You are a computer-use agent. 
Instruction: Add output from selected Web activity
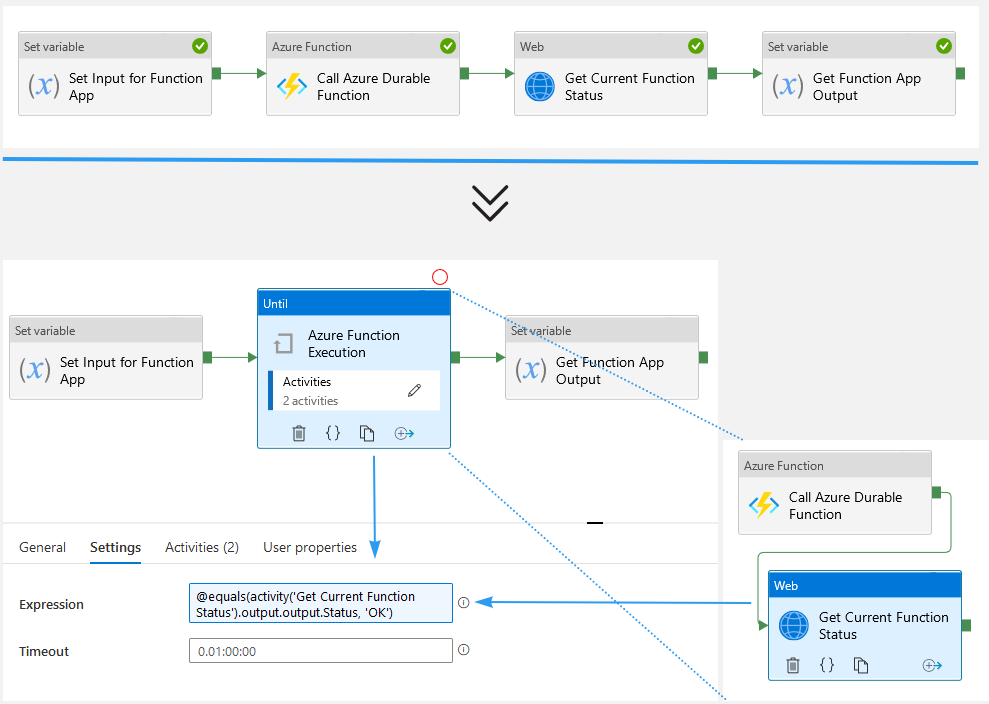click(x=932, y=666)
